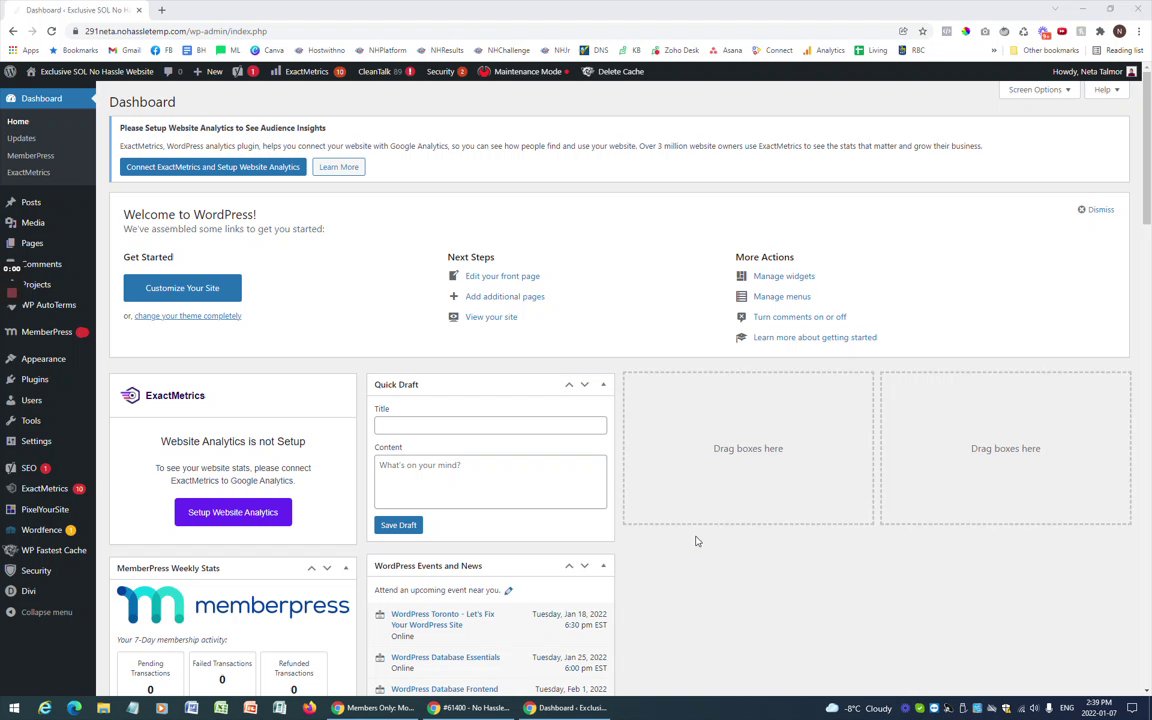Collapse WordPress Events and News panel
The width and height of the screenshot is (1152, 720).
(604, 566)
